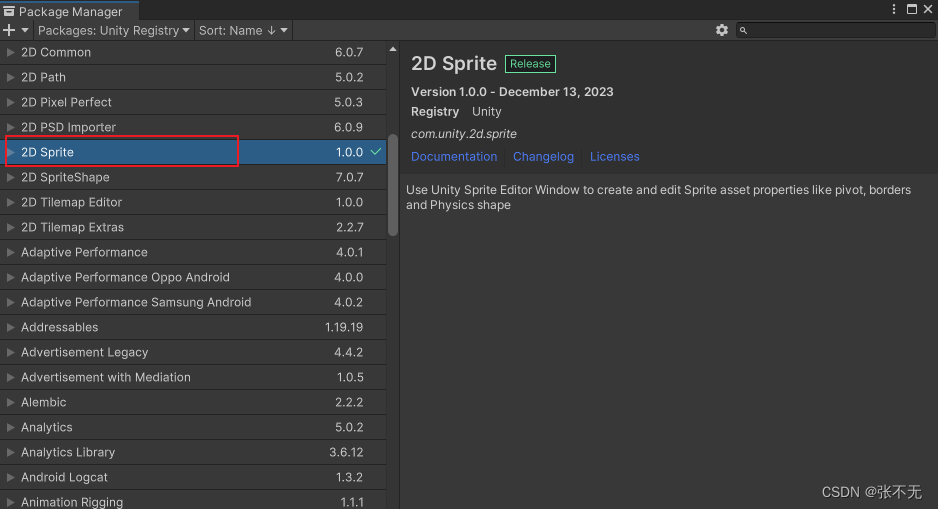Viewport: 938px width, 509px height.
Task: Select the Analytics package
Action: pyautogui.click(x=193, y=428)
